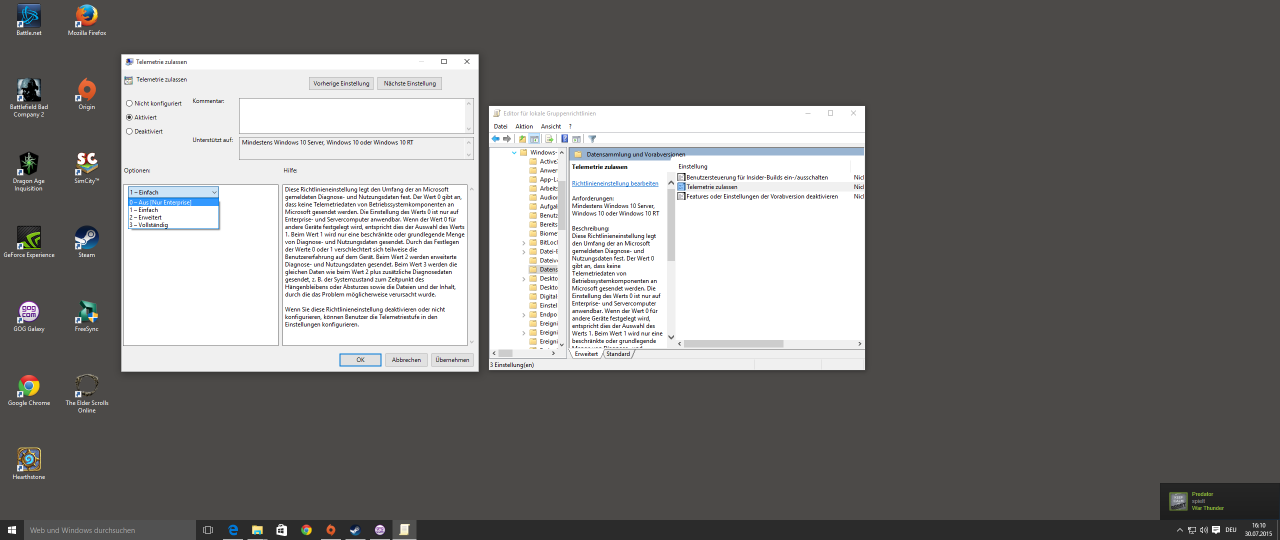The image size is (1280, 540).
Task: Click the filter funnel toolbar icon
Action: 592,139
